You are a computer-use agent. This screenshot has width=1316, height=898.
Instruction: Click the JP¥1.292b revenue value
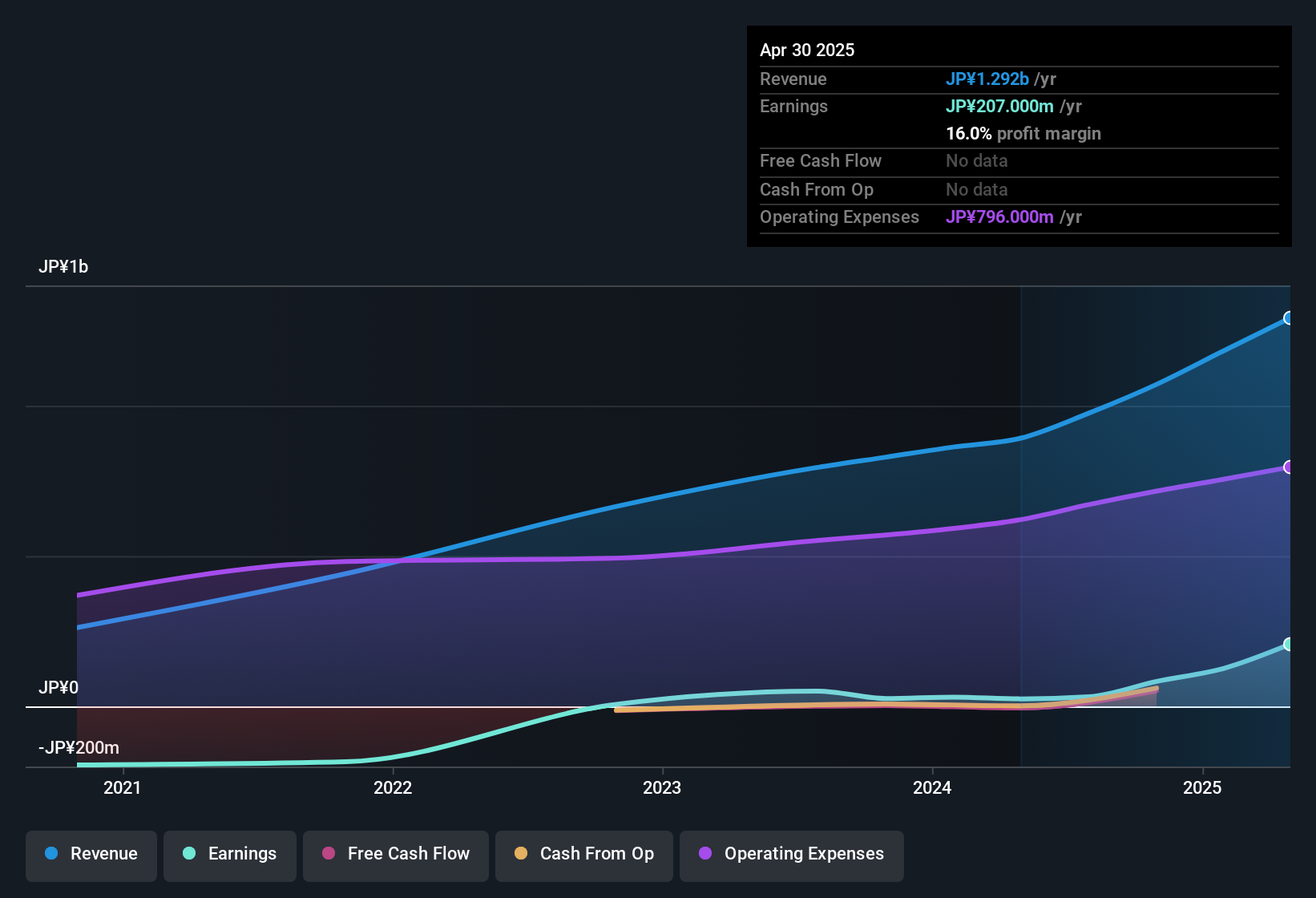coord(987,79)
